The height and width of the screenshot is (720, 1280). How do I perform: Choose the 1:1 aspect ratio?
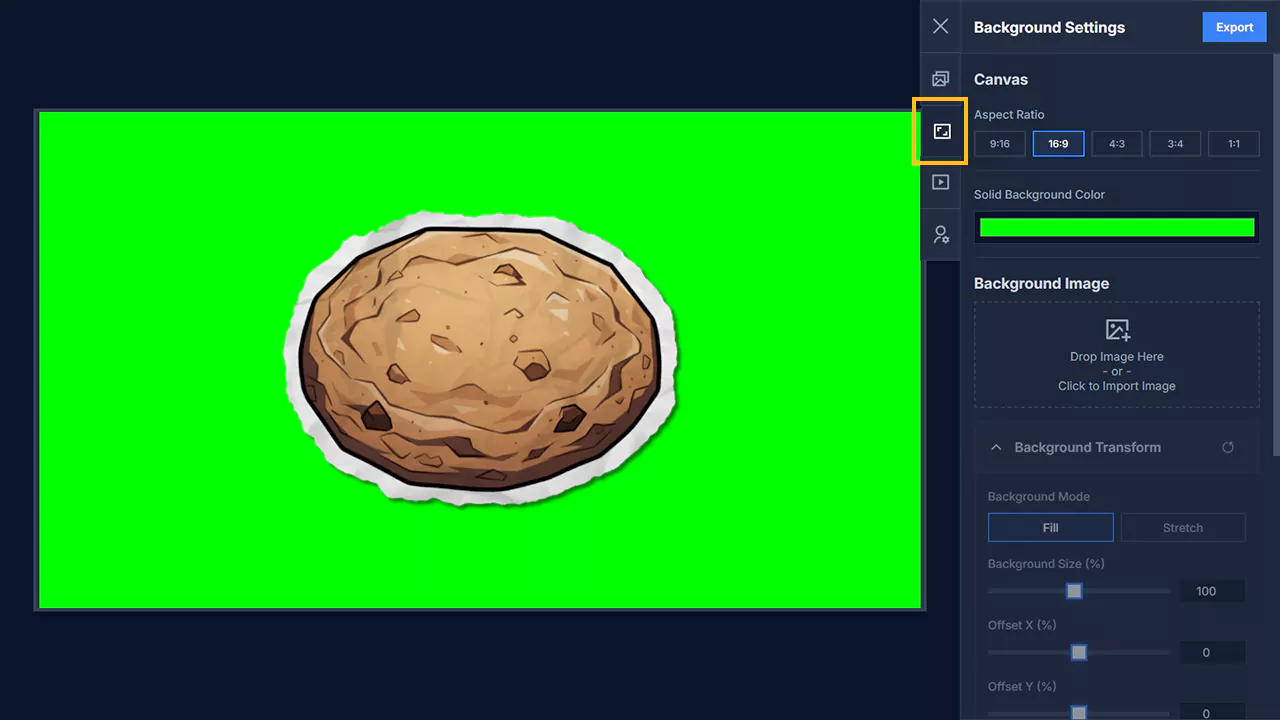pyautogui.click(x=1234, y=144)
